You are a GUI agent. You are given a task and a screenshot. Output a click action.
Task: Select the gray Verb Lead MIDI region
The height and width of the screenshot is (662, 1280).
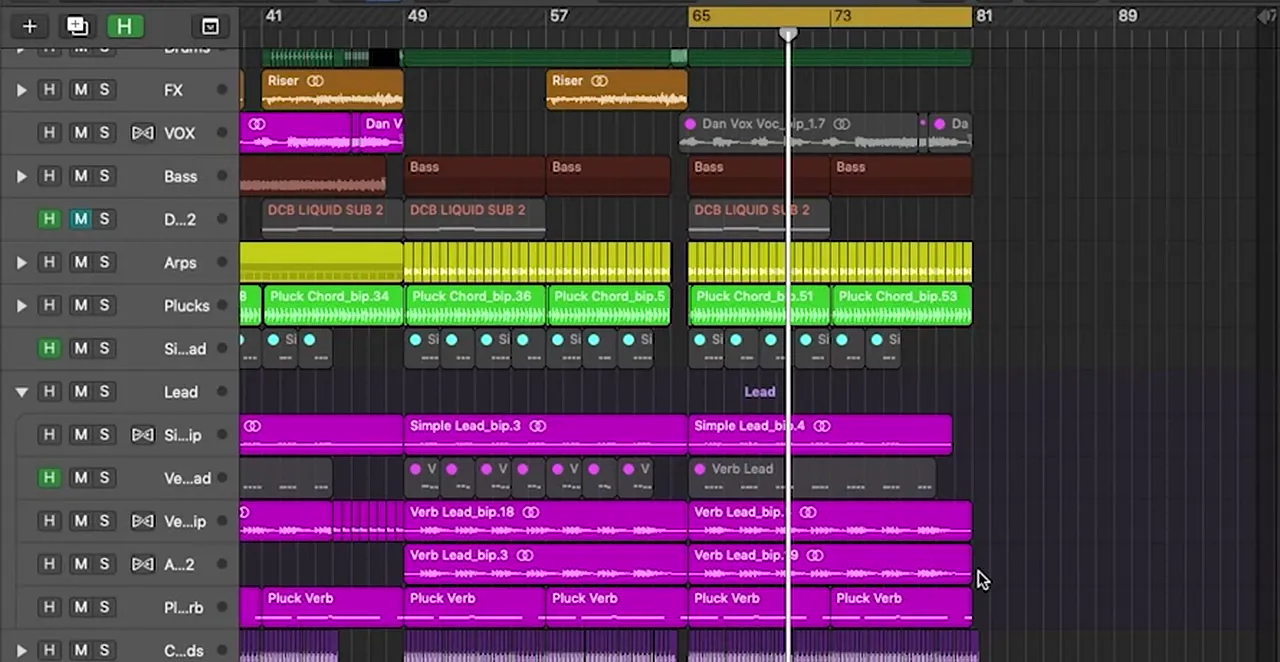point(811,478)
